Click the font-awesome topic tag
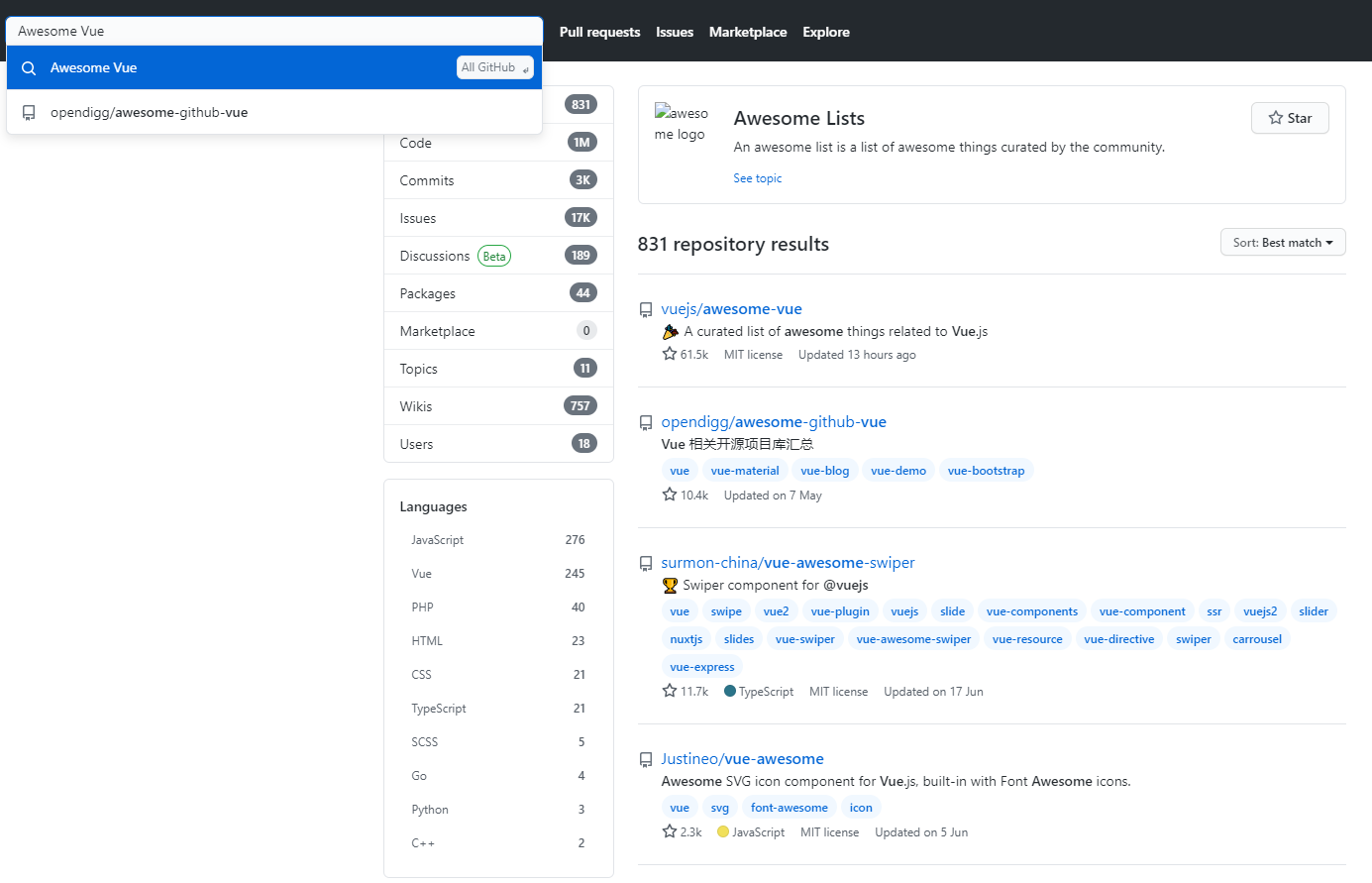The height and width of the screenshot is (883, 1372). tap(790, 808)
